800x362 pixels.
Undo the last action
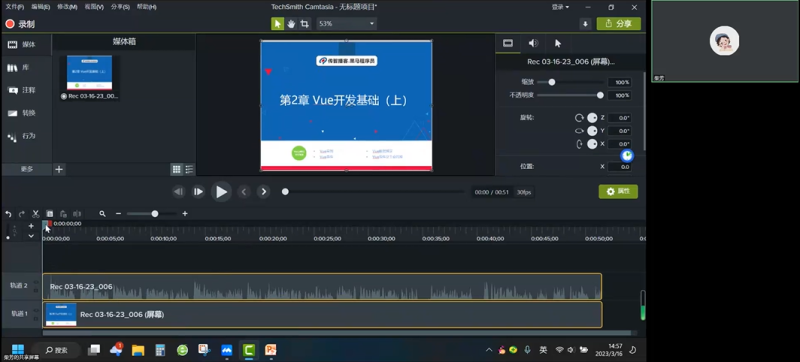[8, 214]
